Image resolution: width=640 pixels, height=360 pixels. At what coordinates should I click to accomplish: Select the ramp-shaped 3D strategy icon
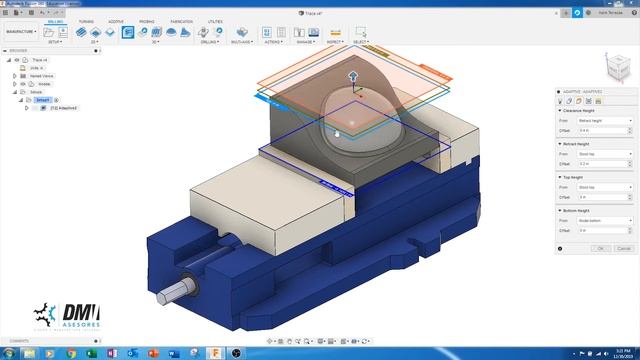pos(185,32)
